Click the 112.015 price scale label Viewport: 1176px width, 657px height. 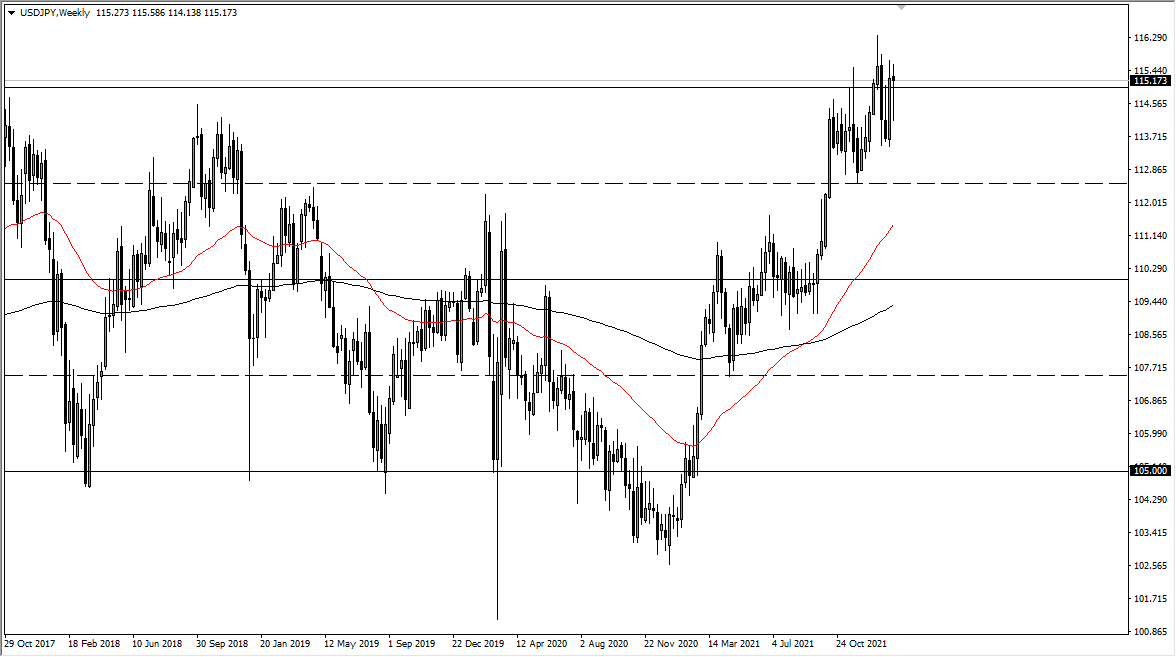[x=1150, y=202]
